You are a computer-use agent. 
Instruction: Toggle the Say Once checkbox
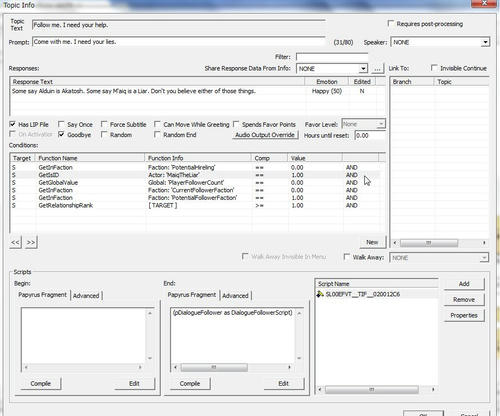(61, 124)
